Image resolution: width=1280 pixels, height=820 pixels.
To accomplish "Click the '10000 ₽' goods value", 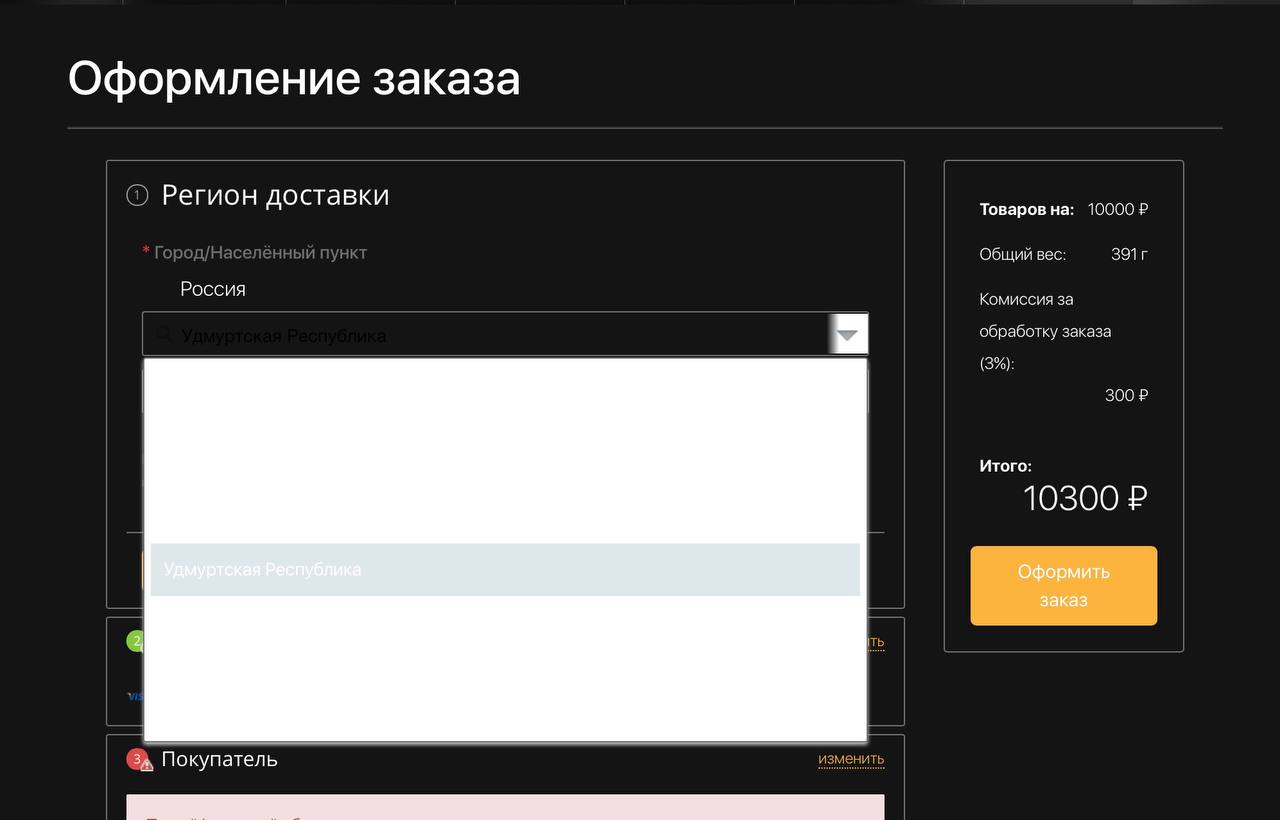I will pos(1118,210).
